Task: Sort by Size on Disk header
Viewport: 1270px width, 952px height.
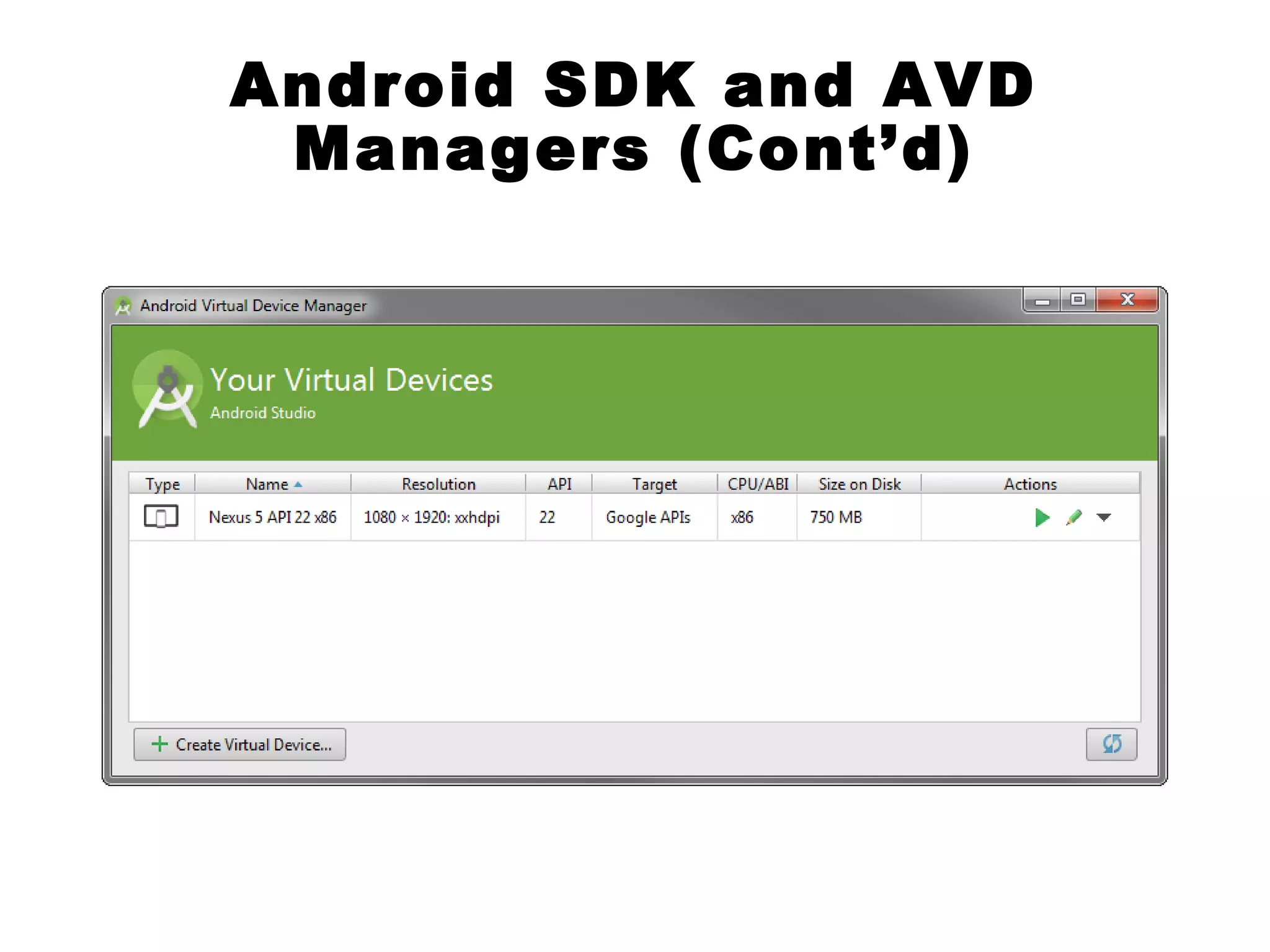Action: tap(859, 484)
